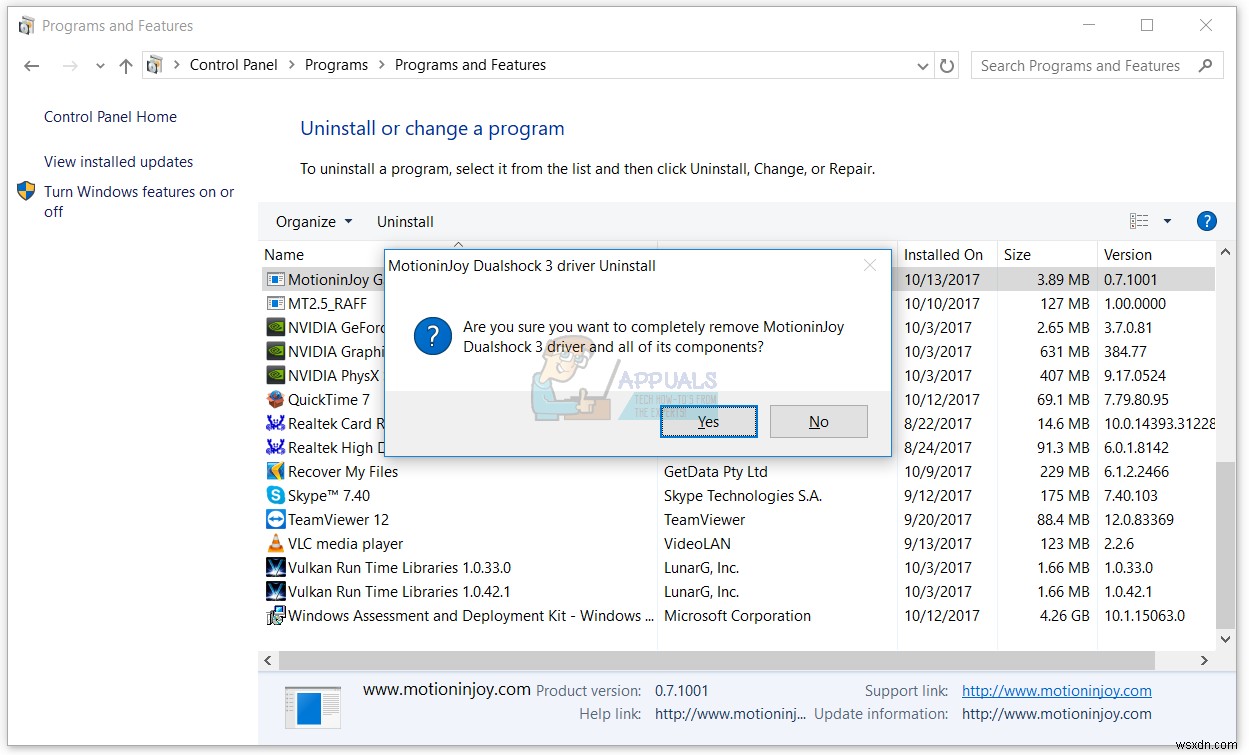
Task: Select the Recover My Files row text
Action: point(343,472)
